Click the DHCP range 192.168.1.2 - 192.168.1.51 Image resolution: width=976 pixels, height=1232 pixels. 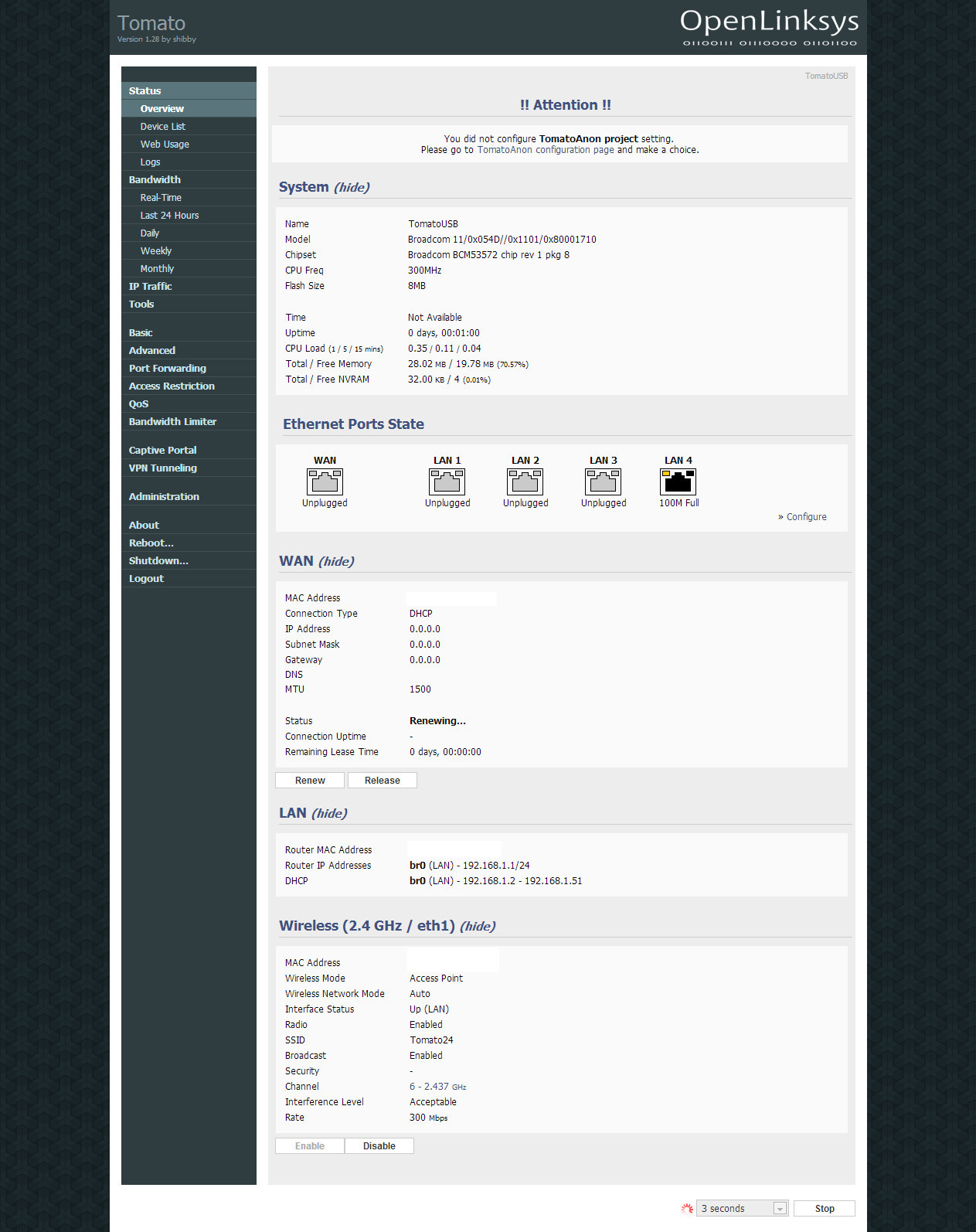point(496,881)
